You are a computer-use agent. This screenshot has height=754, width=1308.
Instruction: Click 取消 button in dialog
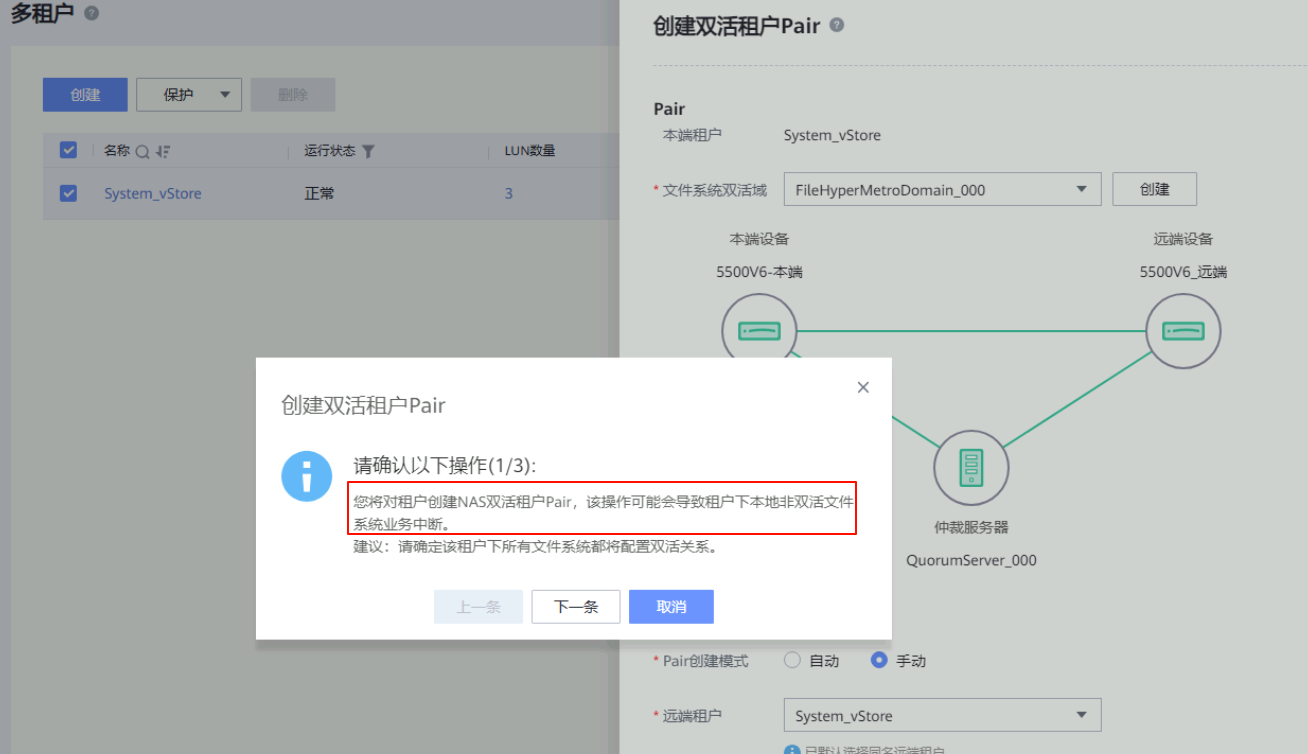click(671, 607)
